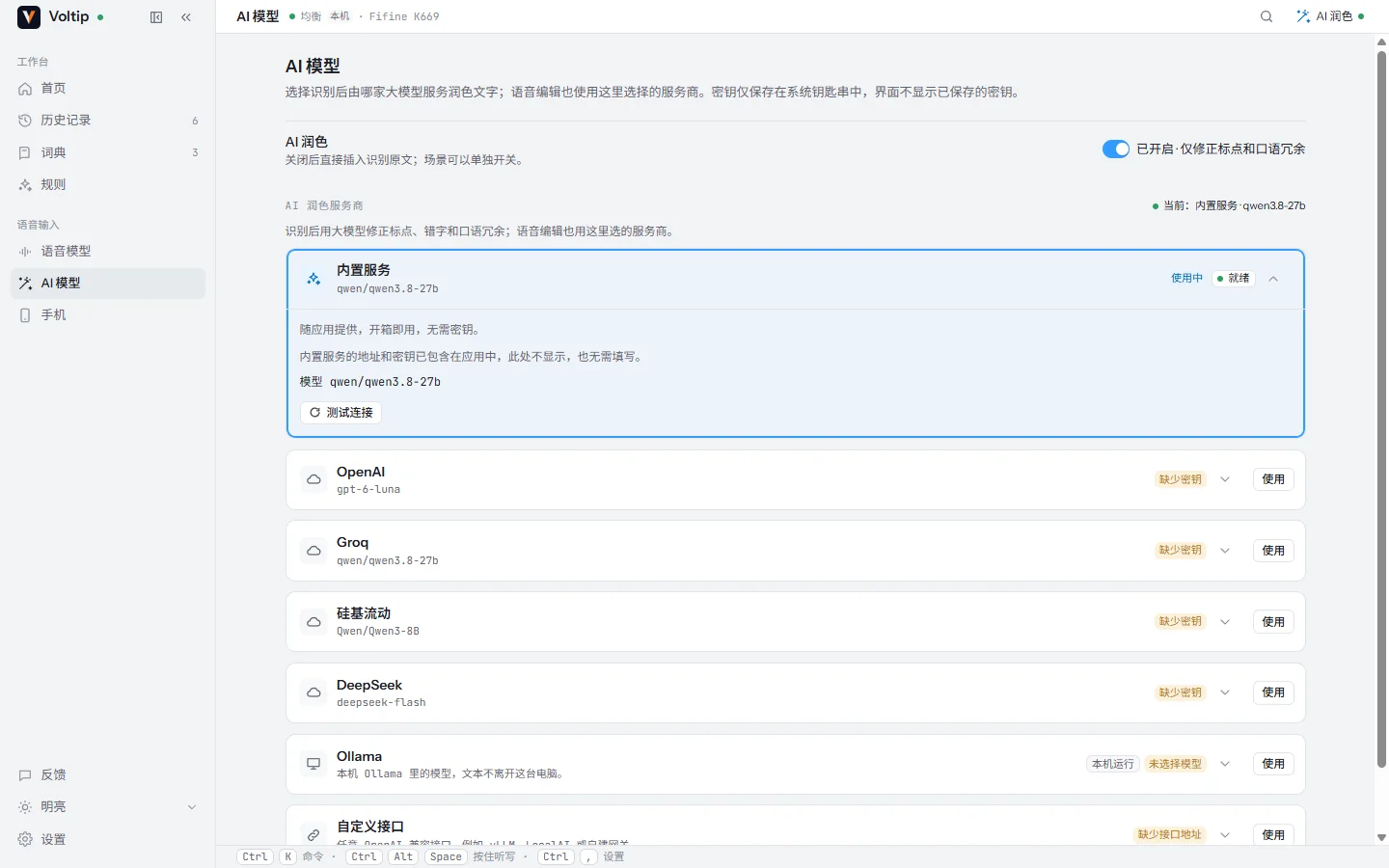Click 测试连接 button
Viewport: 1389px width, 868px height.
point(341,413)
